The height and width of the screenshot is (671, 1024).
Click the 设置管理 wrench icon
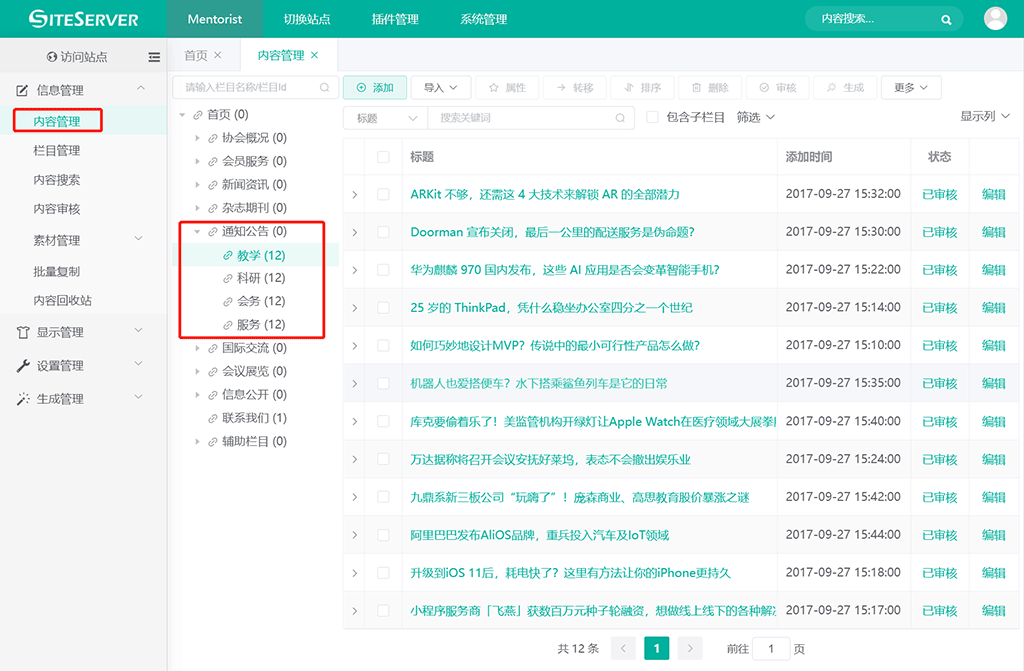(23, 365)
